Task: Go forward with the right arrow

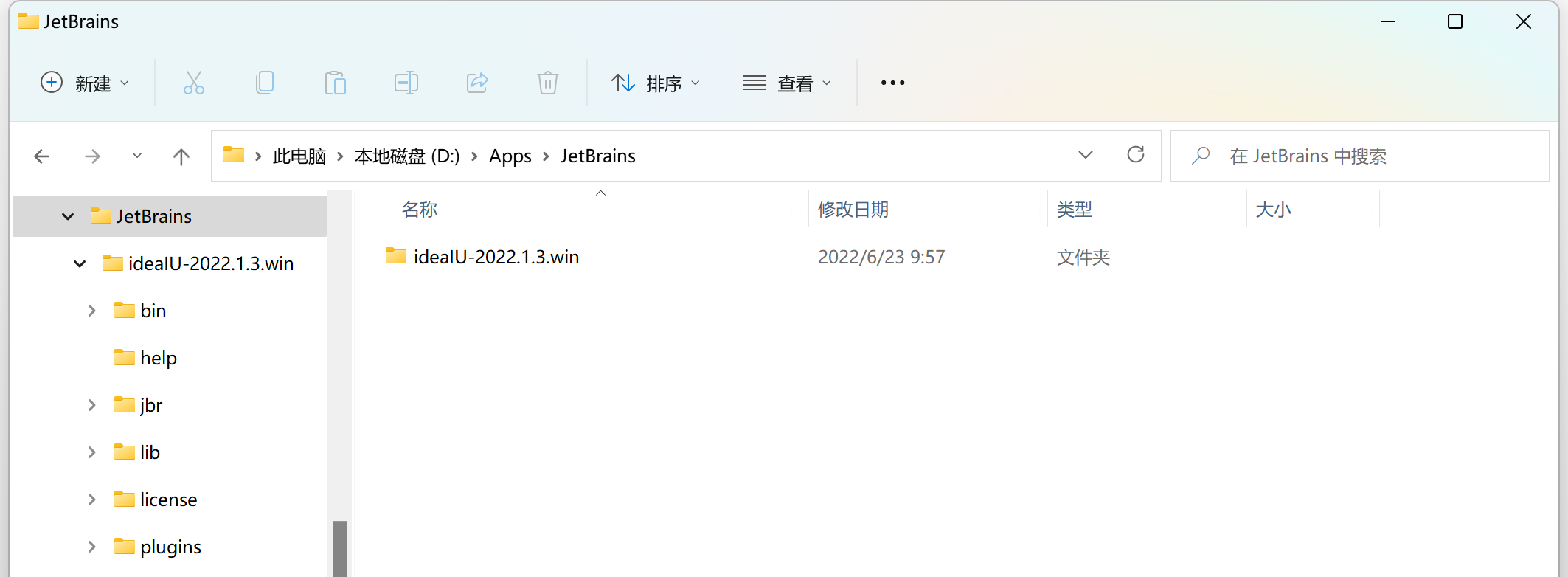Action: [92, 156]
